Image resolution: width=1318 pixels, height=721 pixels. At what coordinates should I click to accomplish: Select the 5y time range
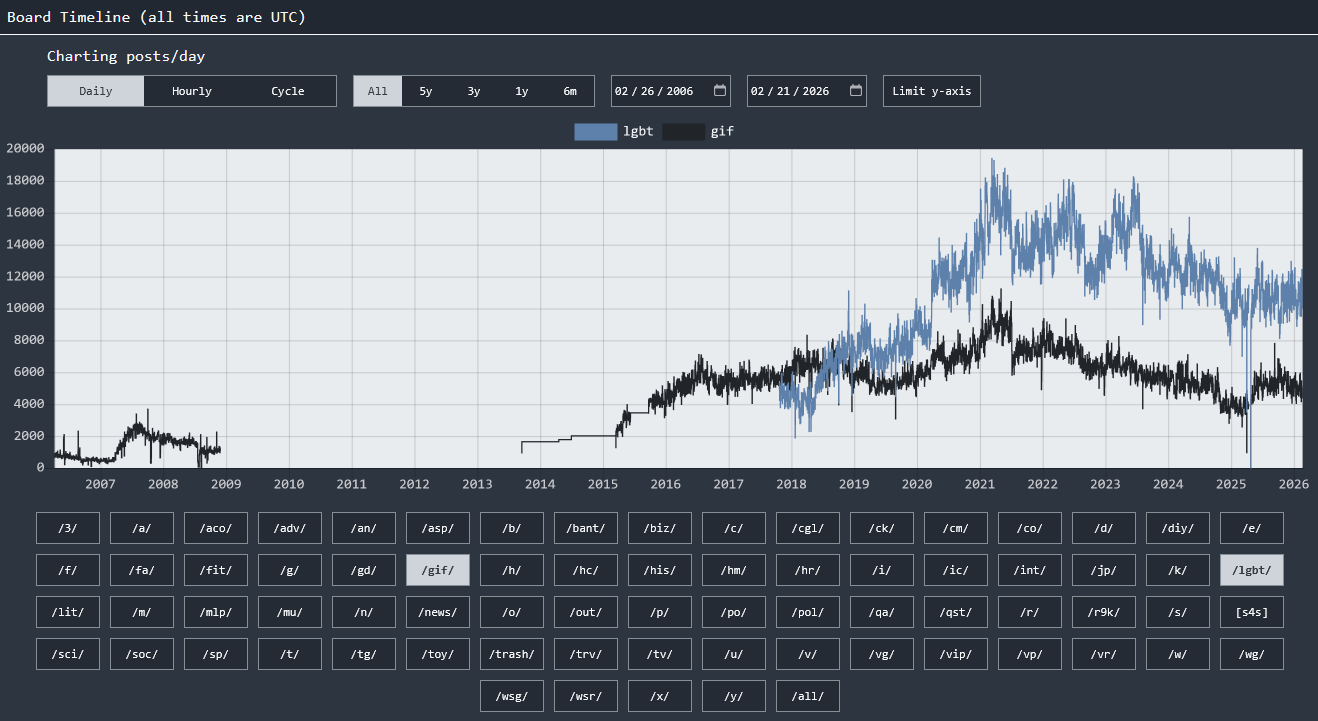[426, 91]
